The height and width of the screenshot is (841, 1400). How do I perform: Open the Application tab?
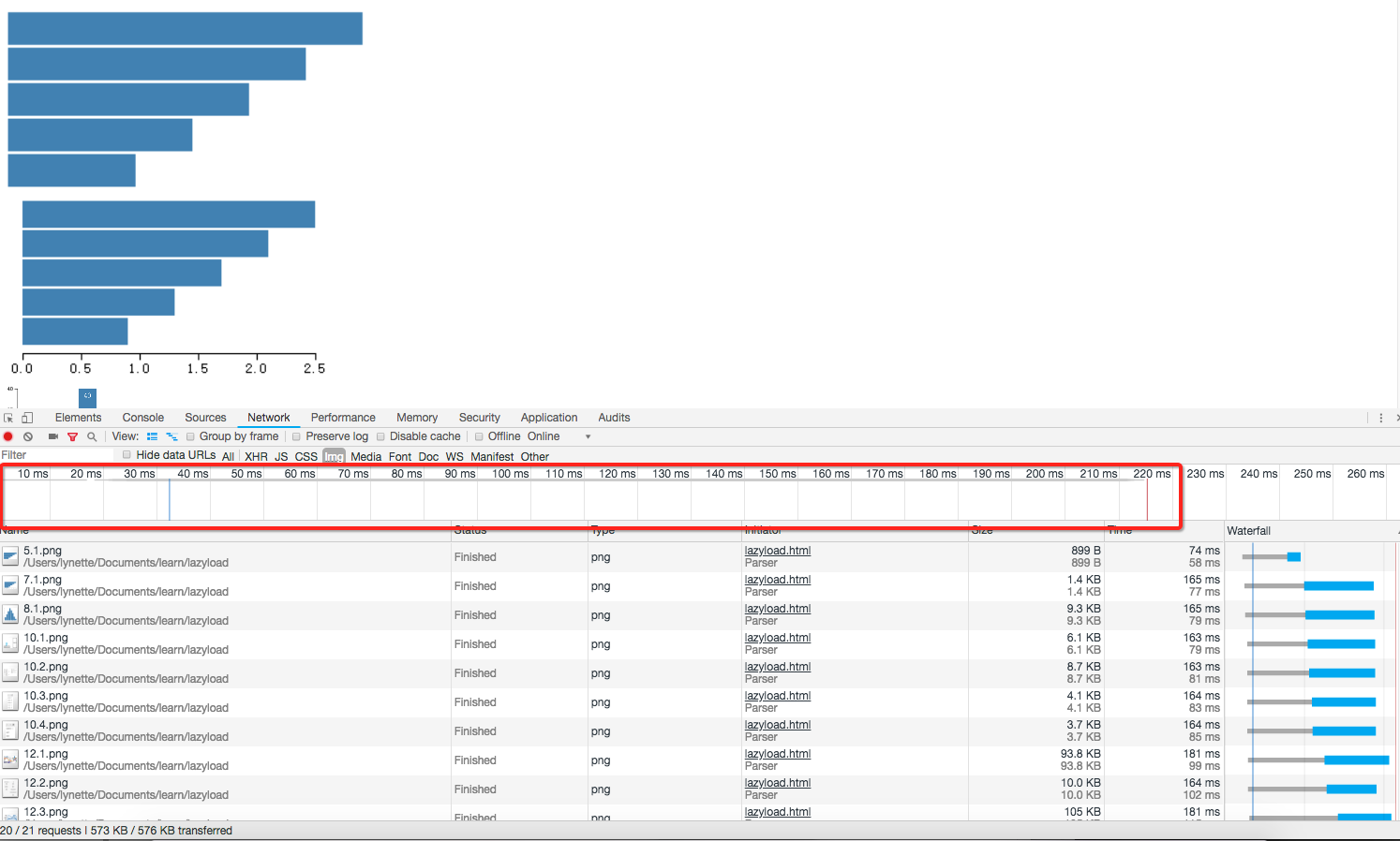[549, 418]
